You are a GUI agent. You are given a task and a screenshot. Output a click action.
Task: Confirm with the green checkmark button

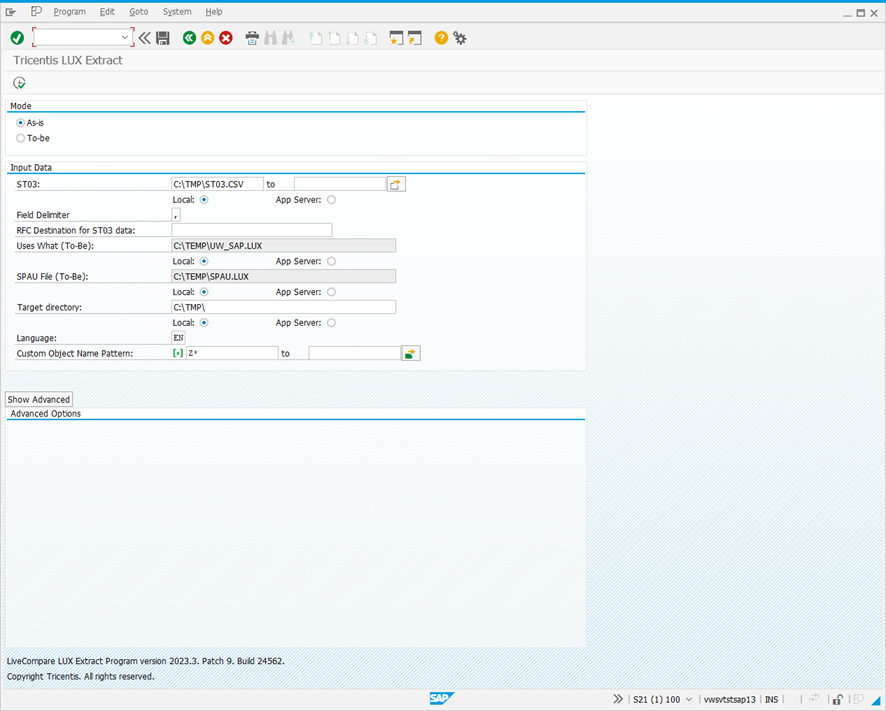coord(17,37)
